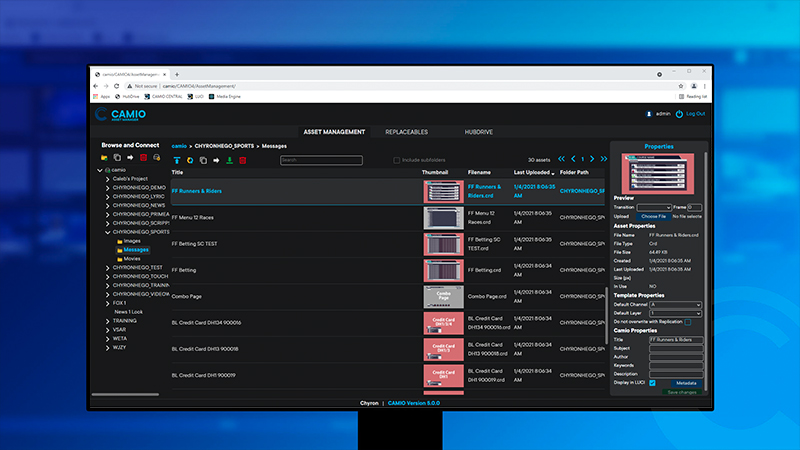800x450 pixels.
Task: Click the Choose File upload button
Action: [653, 216]
